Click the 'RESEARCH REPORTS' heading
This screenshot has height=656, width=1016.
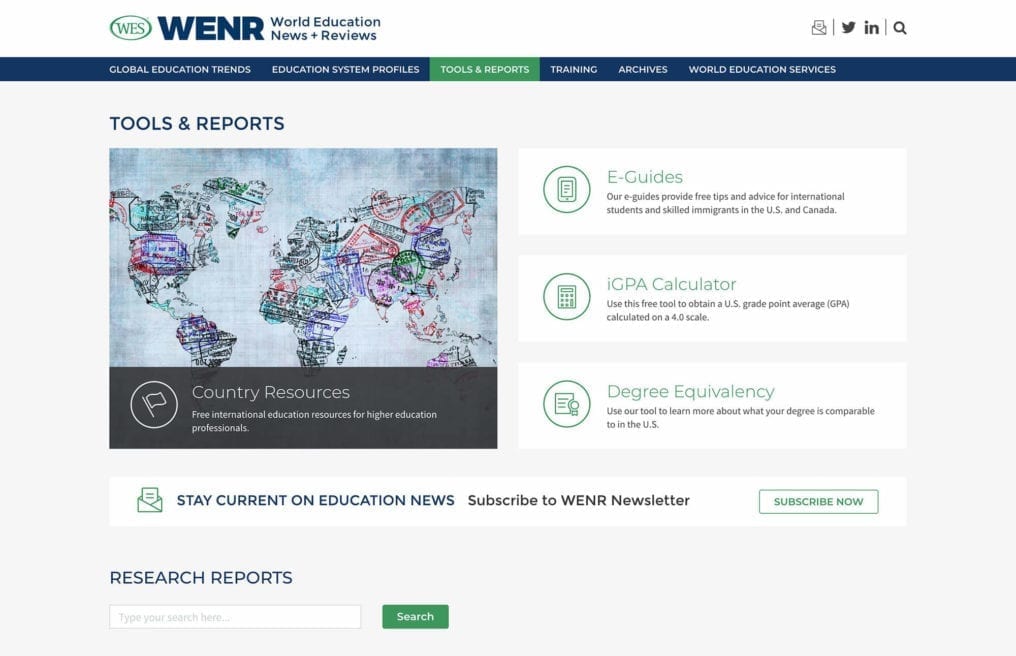(201, 578)
